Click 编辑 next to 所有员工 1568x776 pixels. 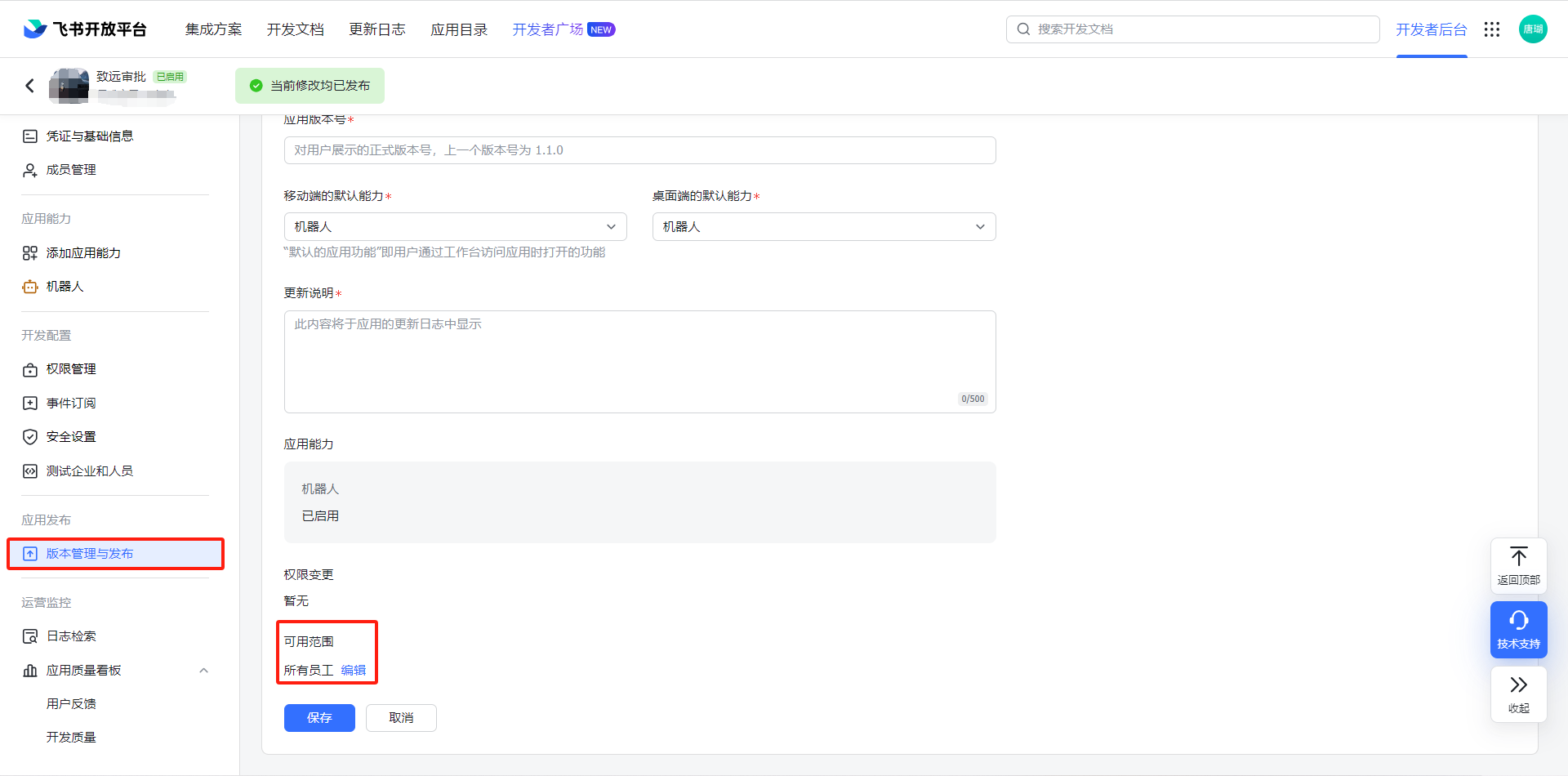point(354,669)
